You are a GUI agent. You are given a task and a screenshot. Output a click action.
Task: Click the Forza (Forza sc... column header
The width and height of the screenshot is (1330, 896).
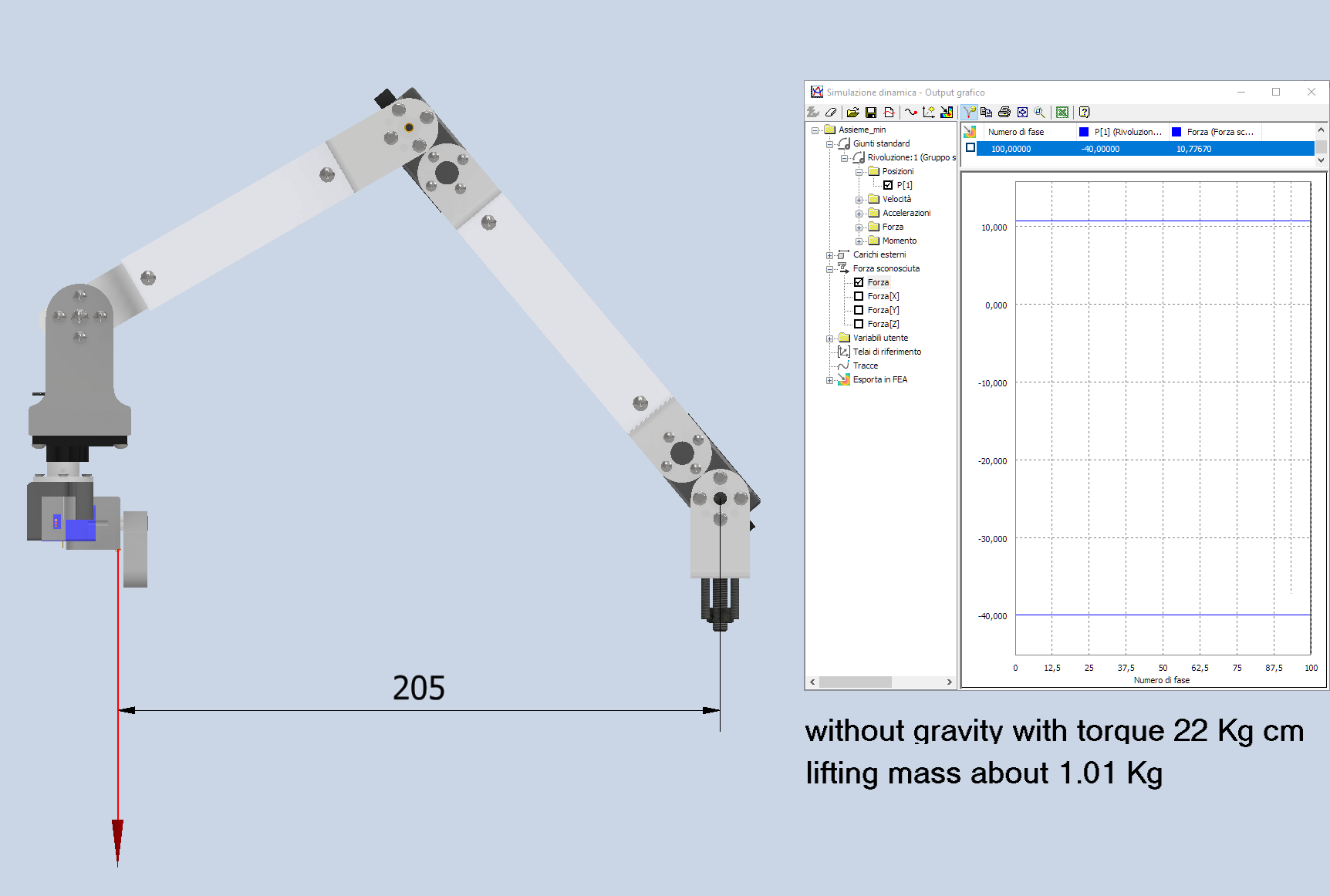[1216, 132]
